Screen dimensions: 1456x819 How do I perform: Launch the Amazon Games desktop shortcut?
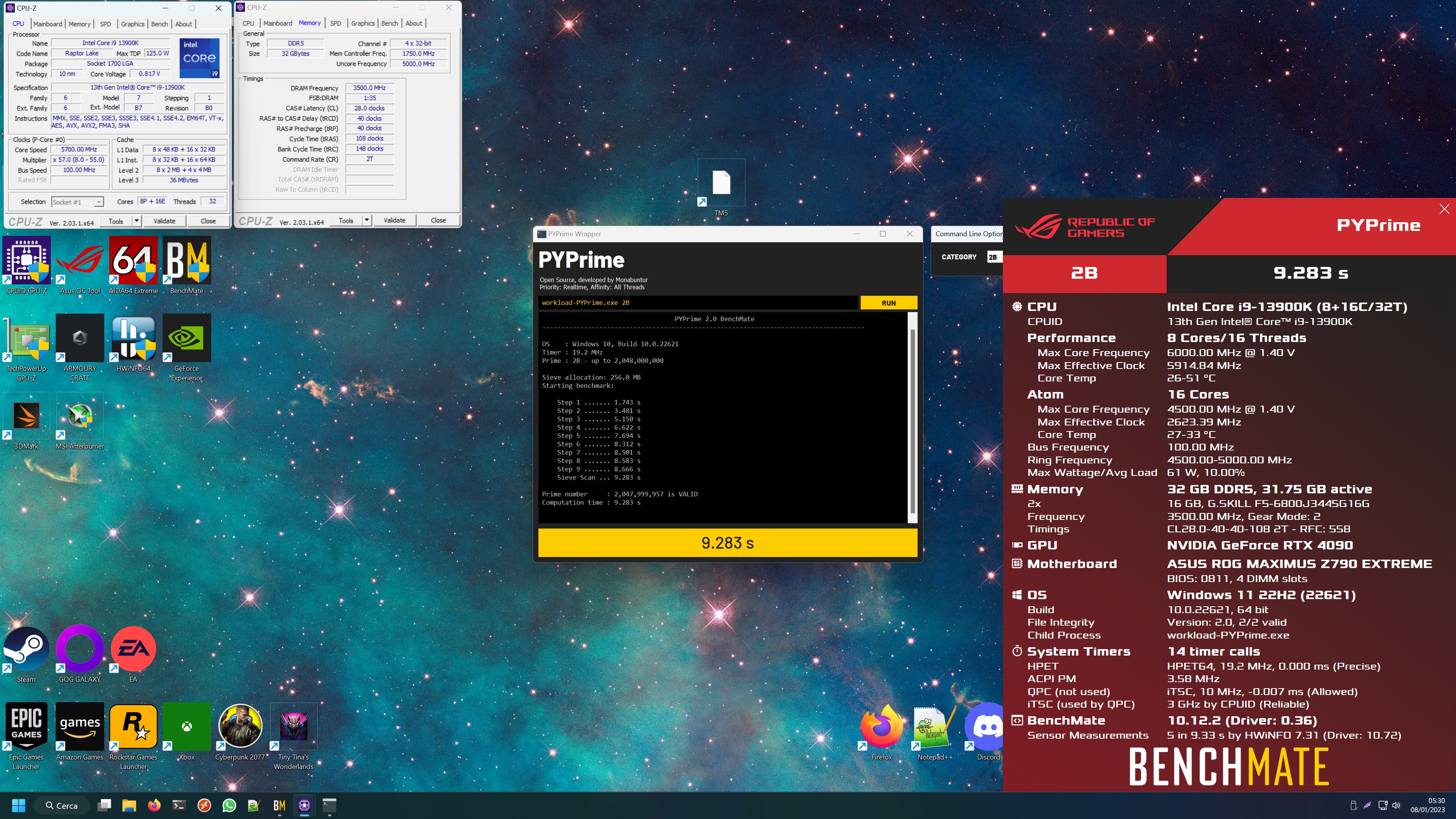pos(80,732)
